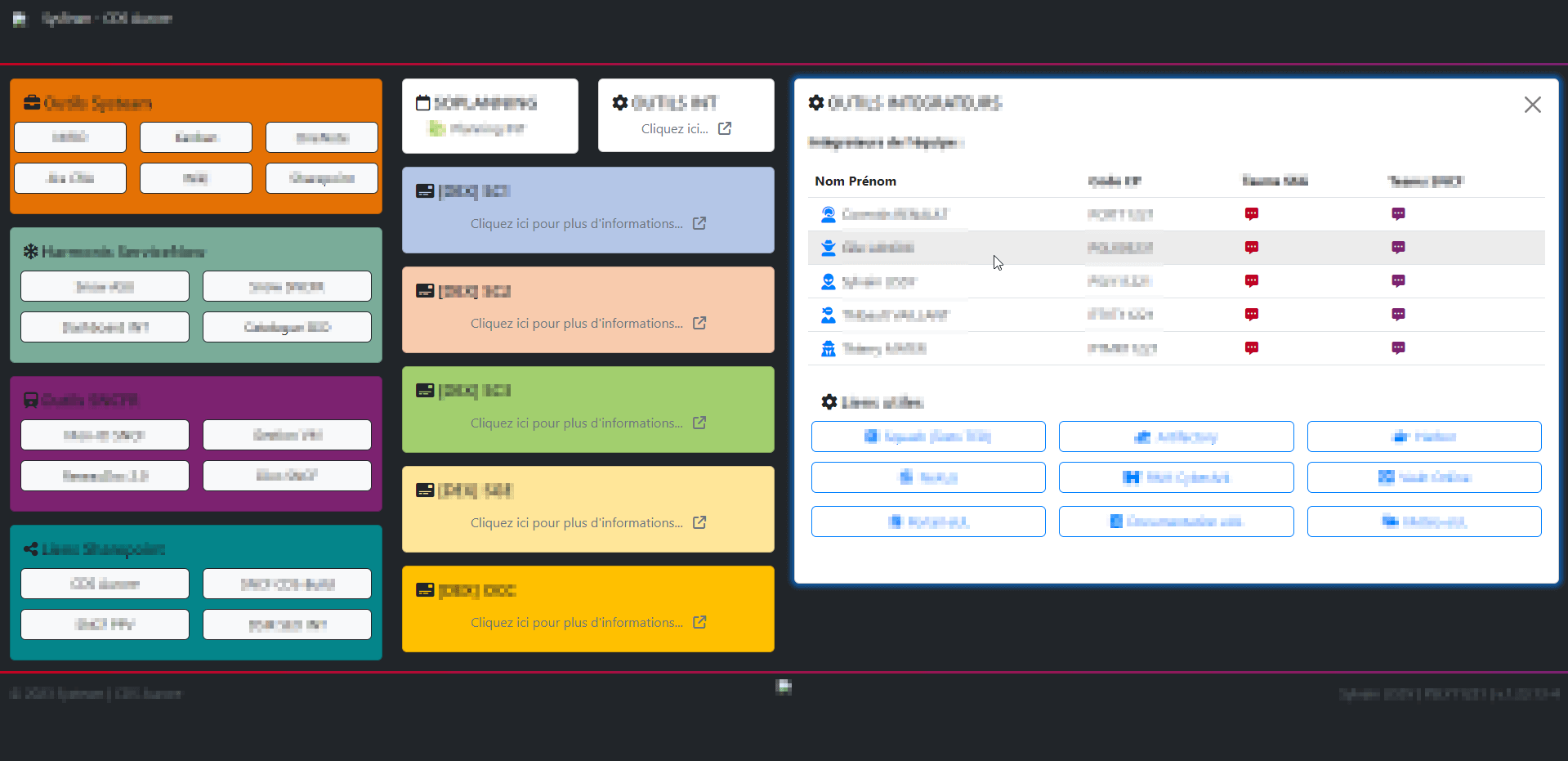Open "Cliquez ici pour plus d'informations" in the green card
The height and width of the screenshot is (761, 1568).
576,423
